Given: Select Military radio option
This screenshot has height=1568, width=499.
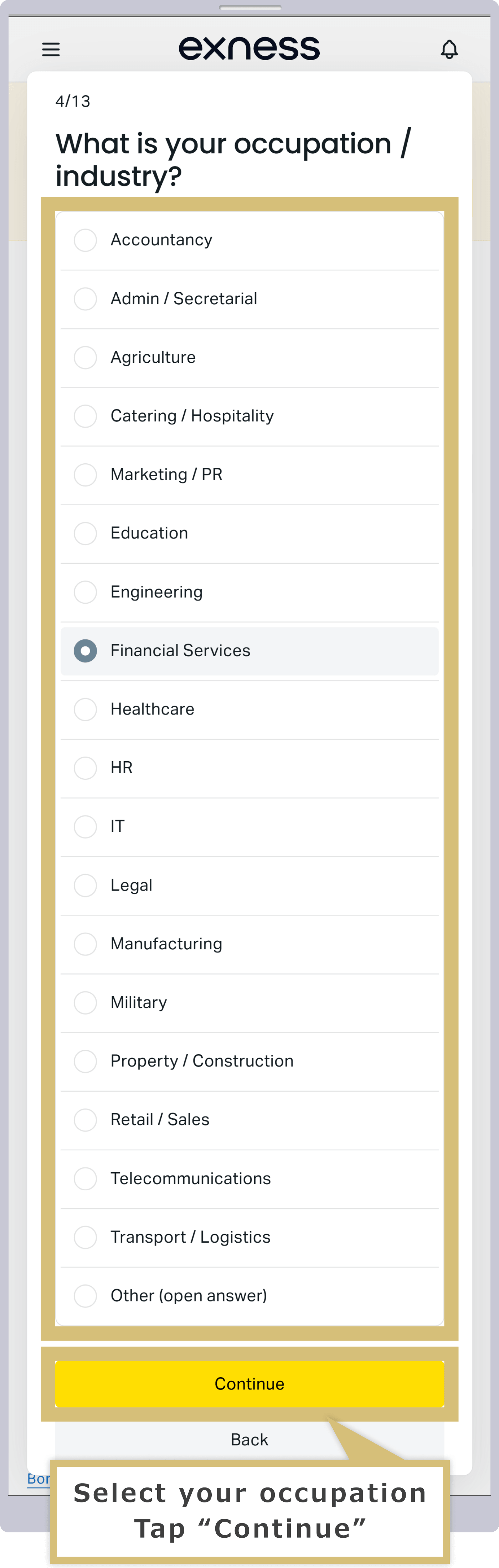Looking at the screenshot, I should coord(249,1002).
